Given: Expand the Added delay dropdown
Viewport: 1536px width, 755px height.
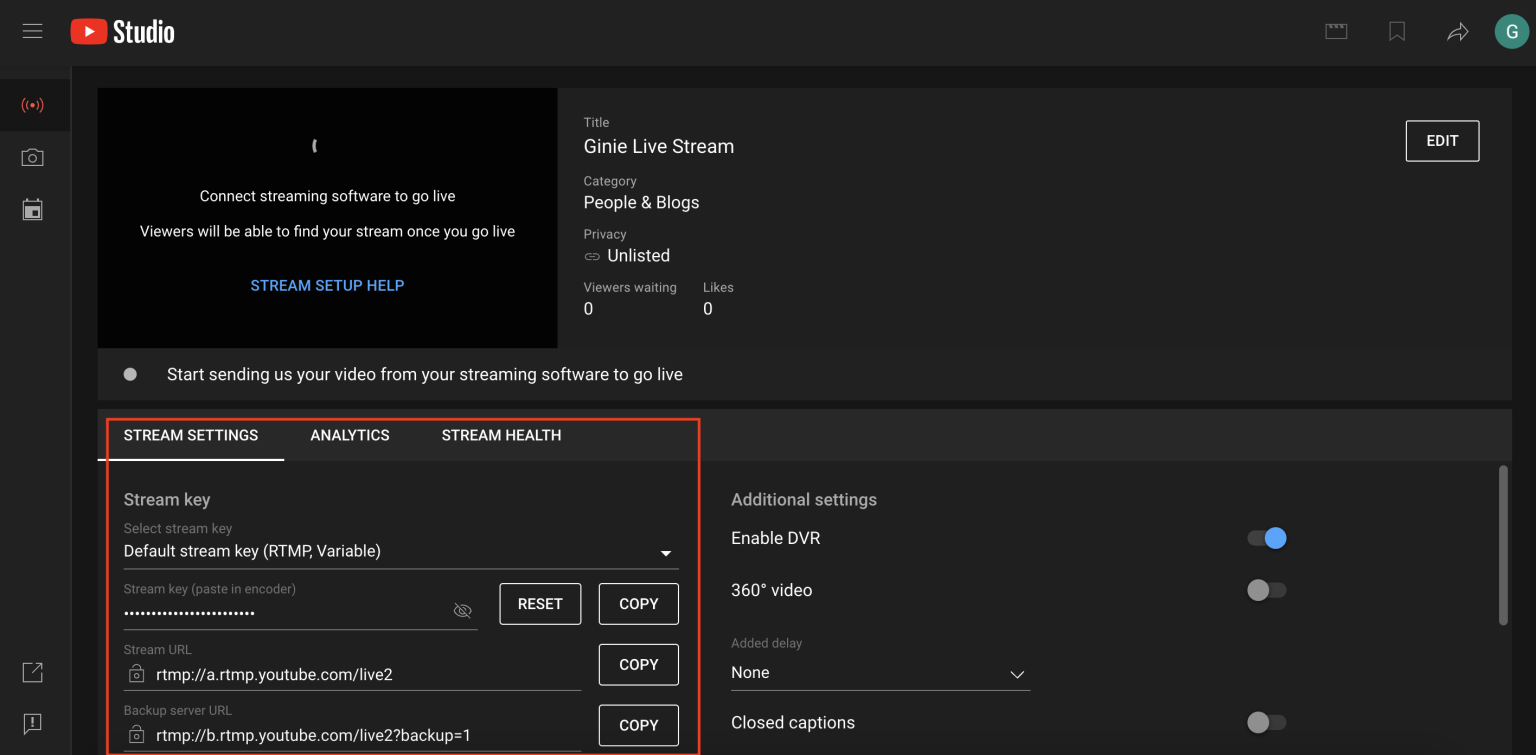Looking at the screenshot, I should pos(1017,675).
